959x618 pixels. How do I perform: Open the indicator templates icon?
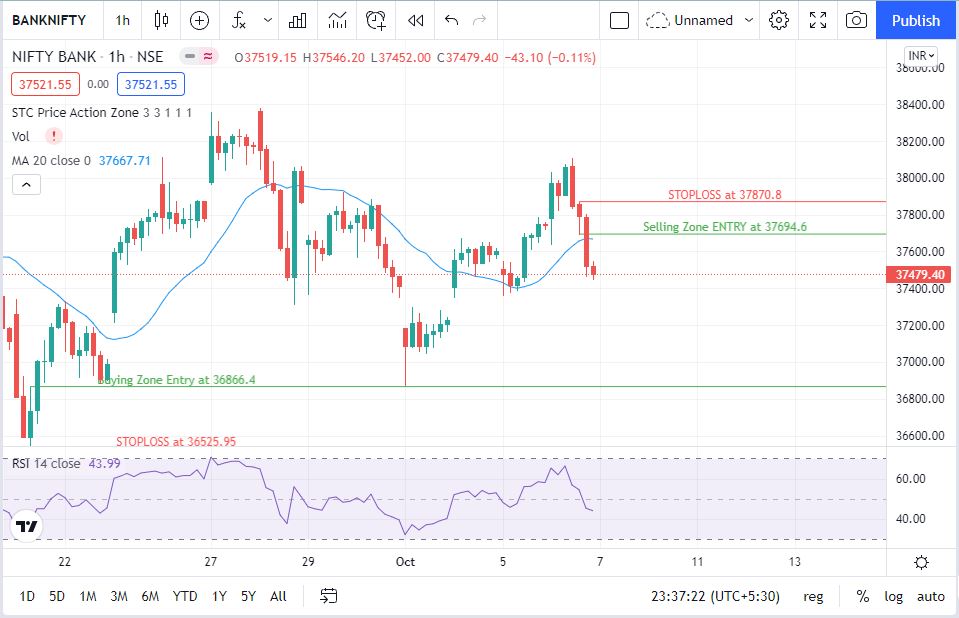pyautogui.click(x=337, y=20)
